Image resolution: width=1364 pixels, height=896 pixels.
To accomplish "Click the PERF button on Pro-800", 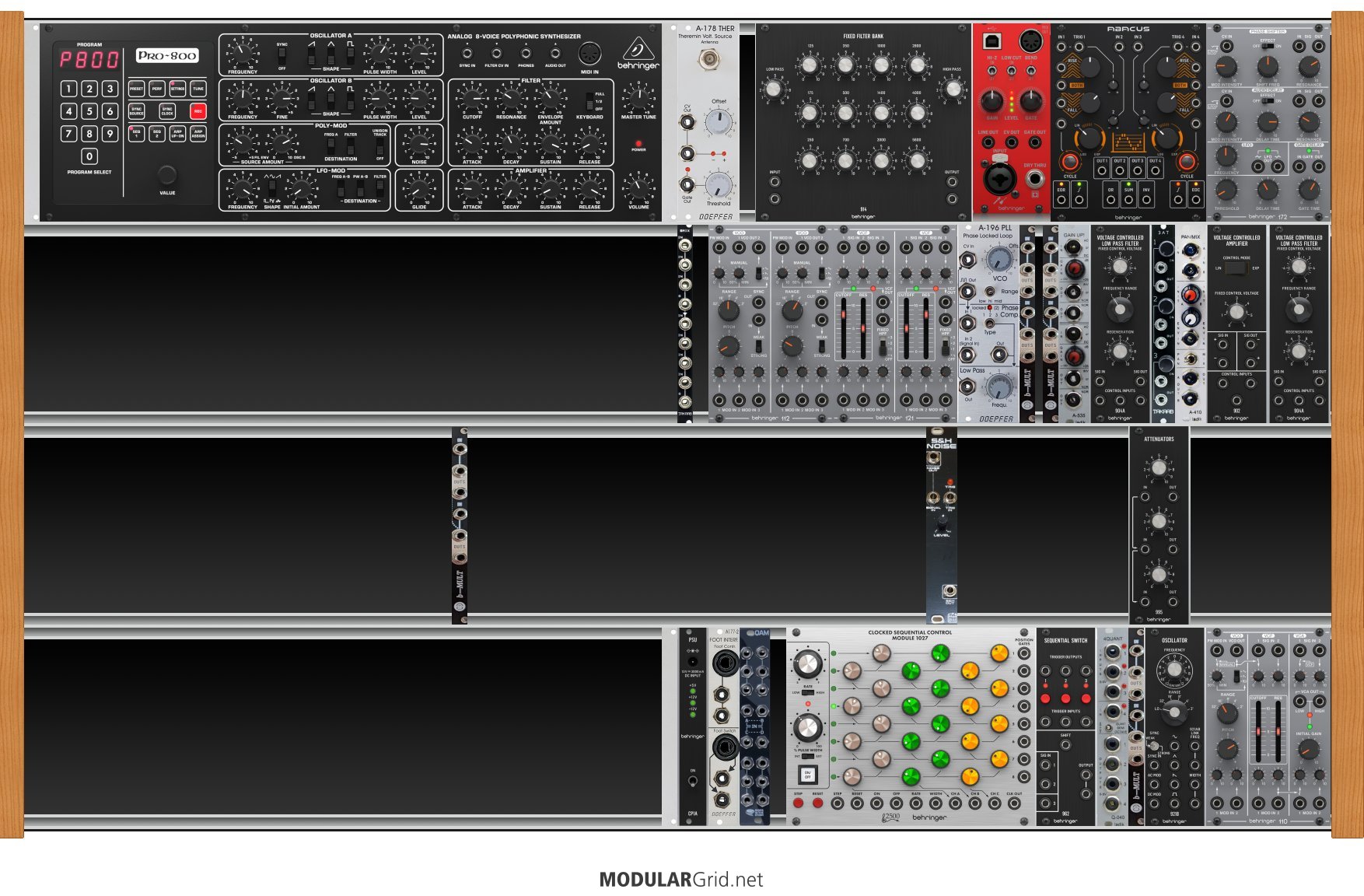I will click(x=157, y=89).
